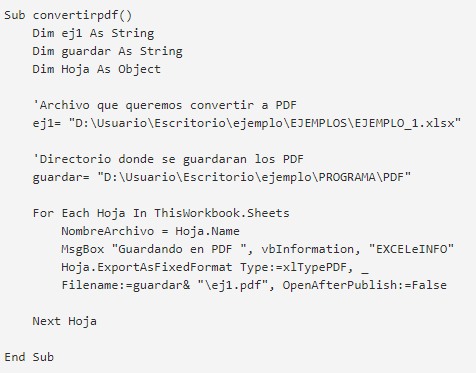Screen dimensions: 476x373
Task: Click the Sub convertirpdf() declaration line
Action: [x=68, y=15]
